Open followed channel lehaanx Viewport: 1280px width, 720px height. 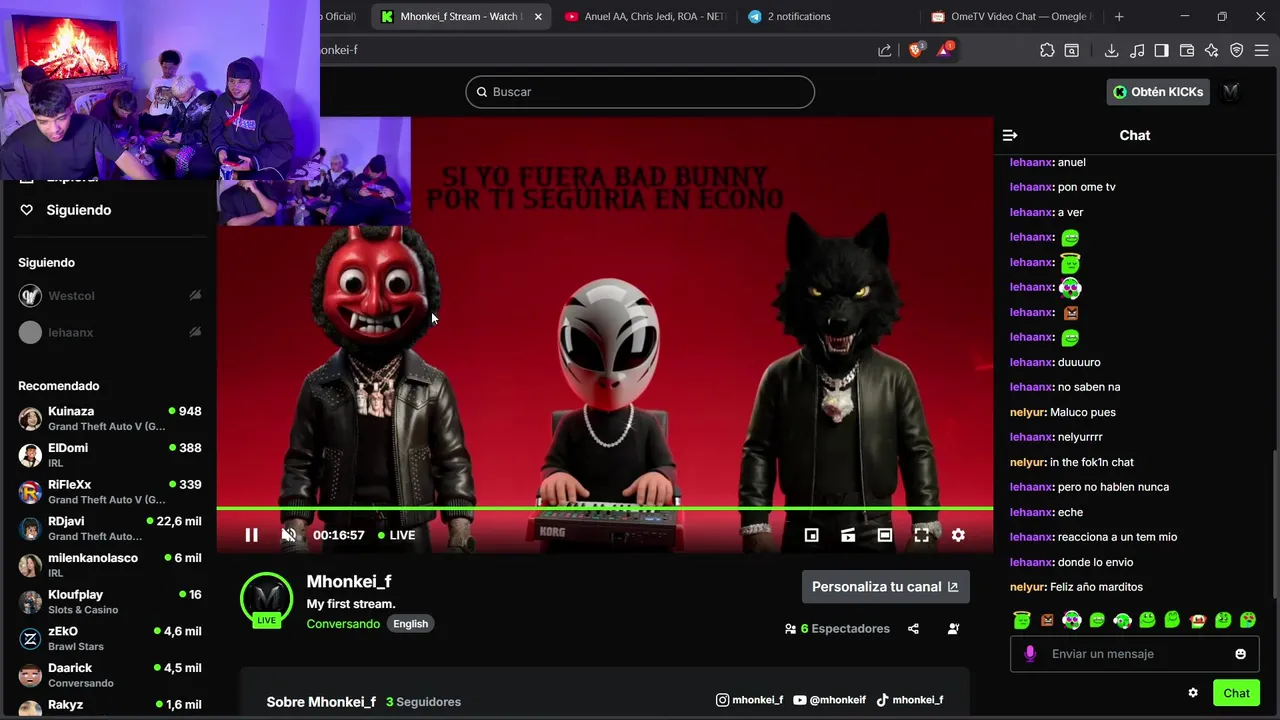tap(110, 332)
